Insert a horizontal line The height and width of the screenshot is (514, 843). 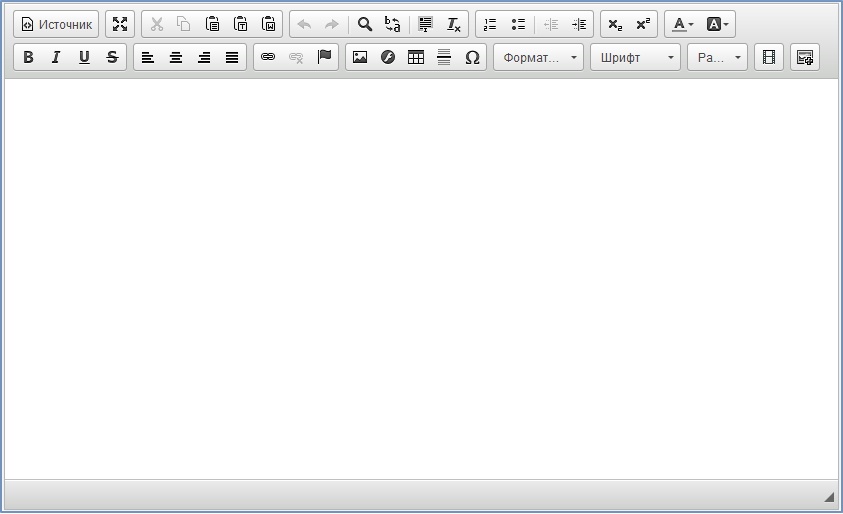pos(444,57)
